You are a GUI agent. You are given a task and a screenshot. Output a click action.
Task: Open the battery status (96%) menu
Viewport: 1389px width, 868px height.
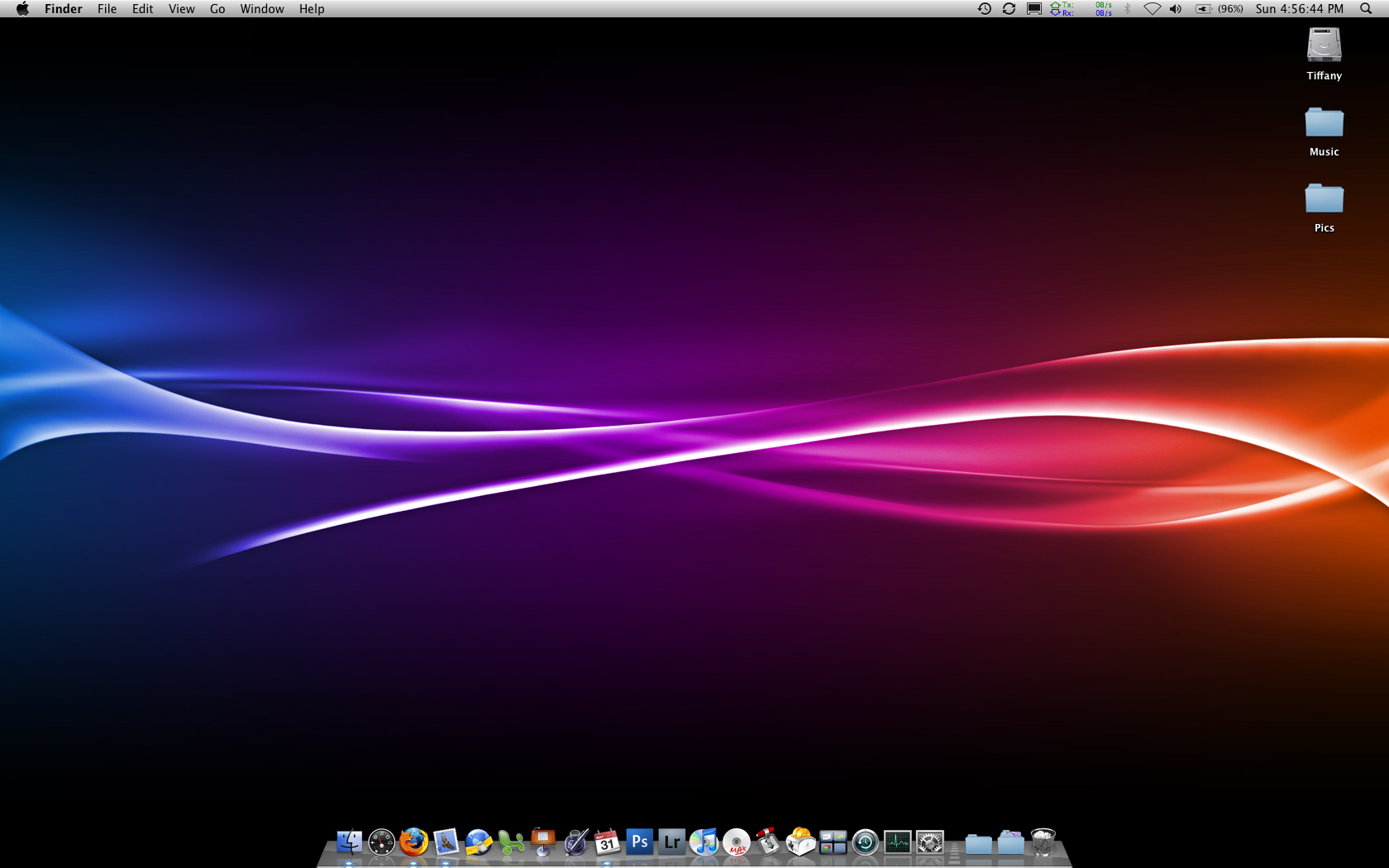(x=1219, y=9)
